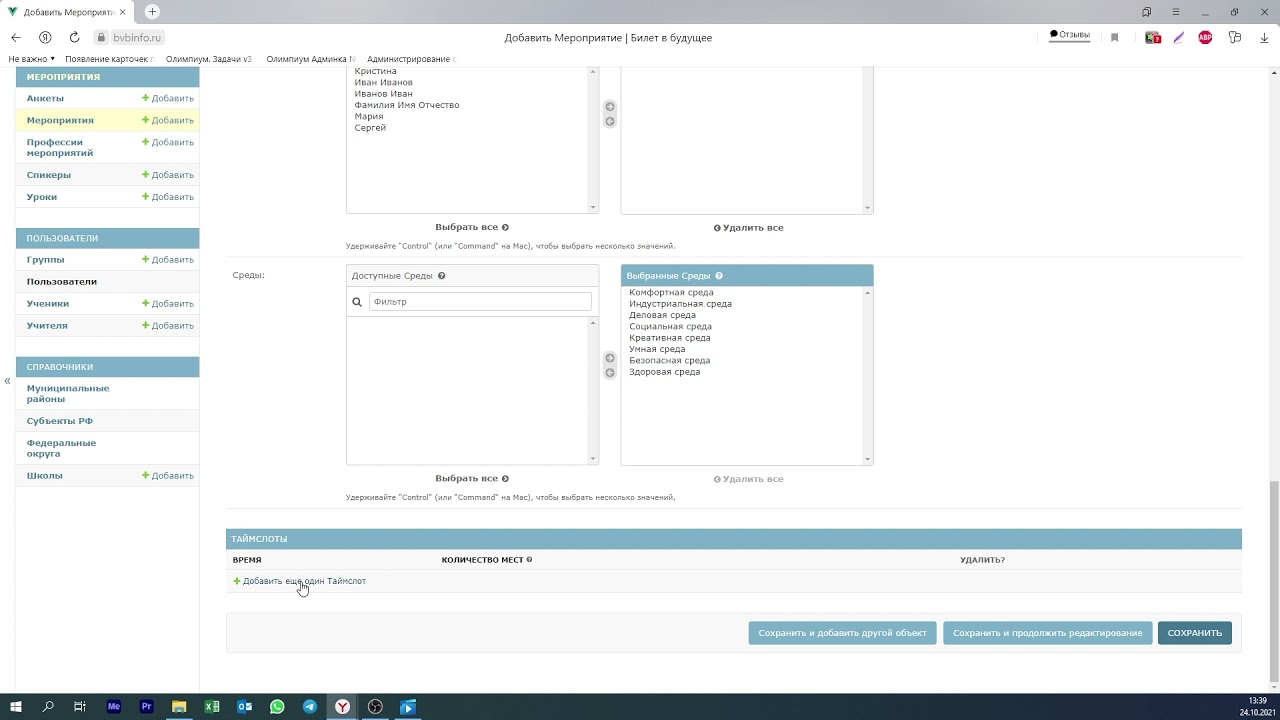Click the Фильтр field for Доступные Среды

(480, 301)
